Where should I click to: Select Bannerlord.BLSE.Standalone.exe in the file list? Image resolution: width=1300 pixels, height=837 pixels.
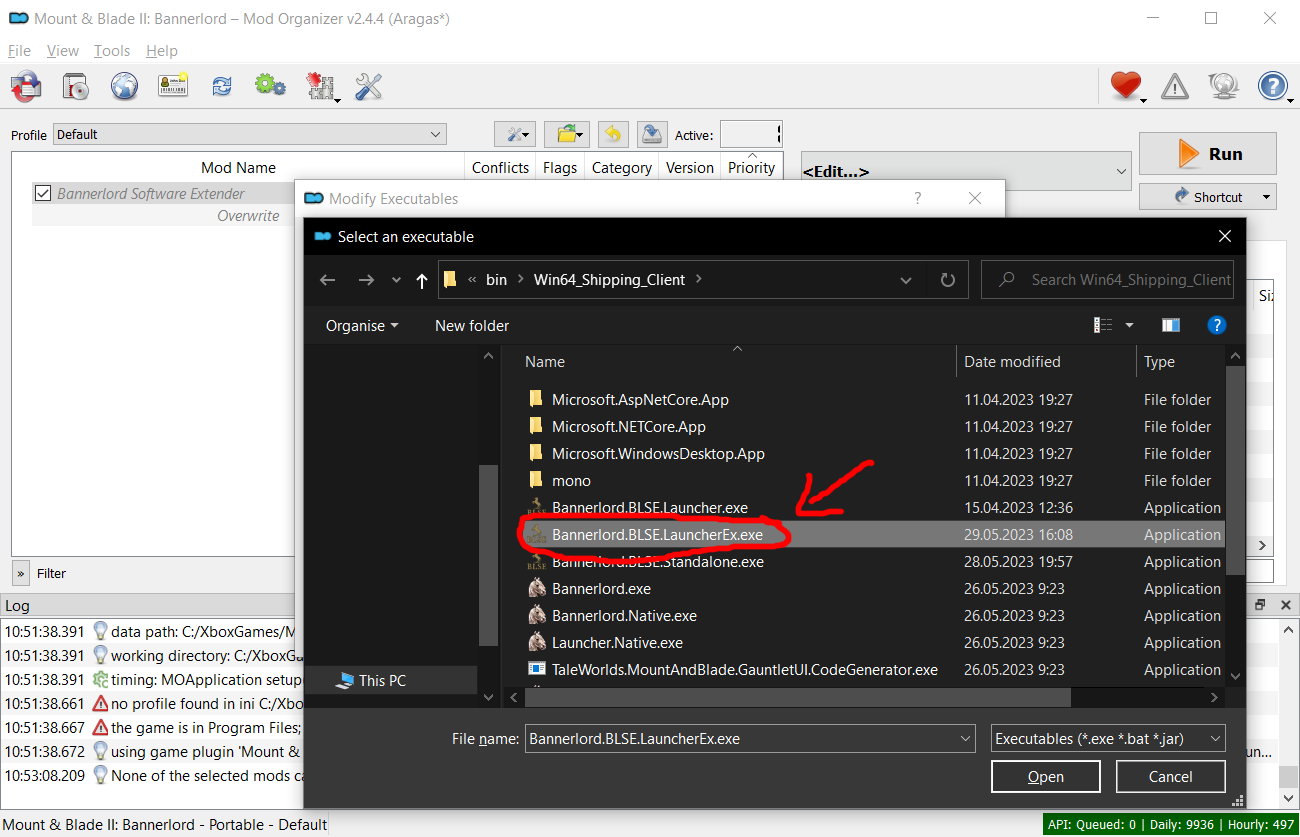point(657,562)
